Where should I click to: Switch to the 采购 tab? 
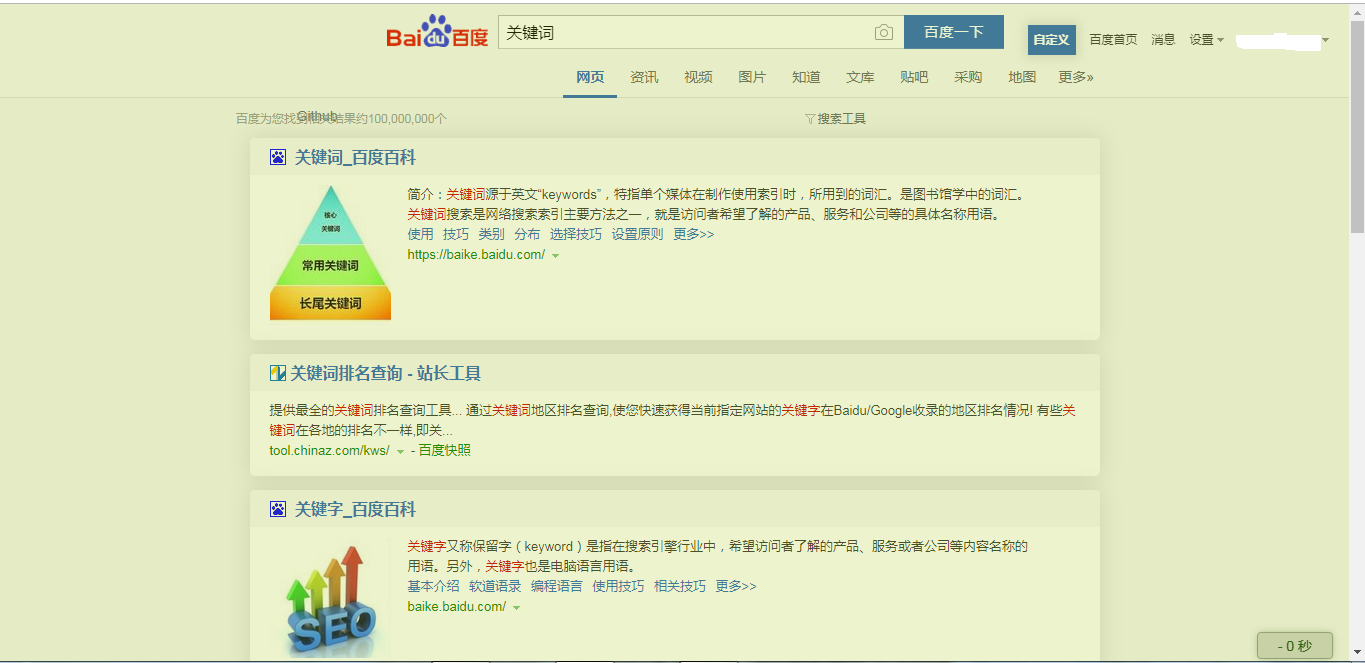968,77
